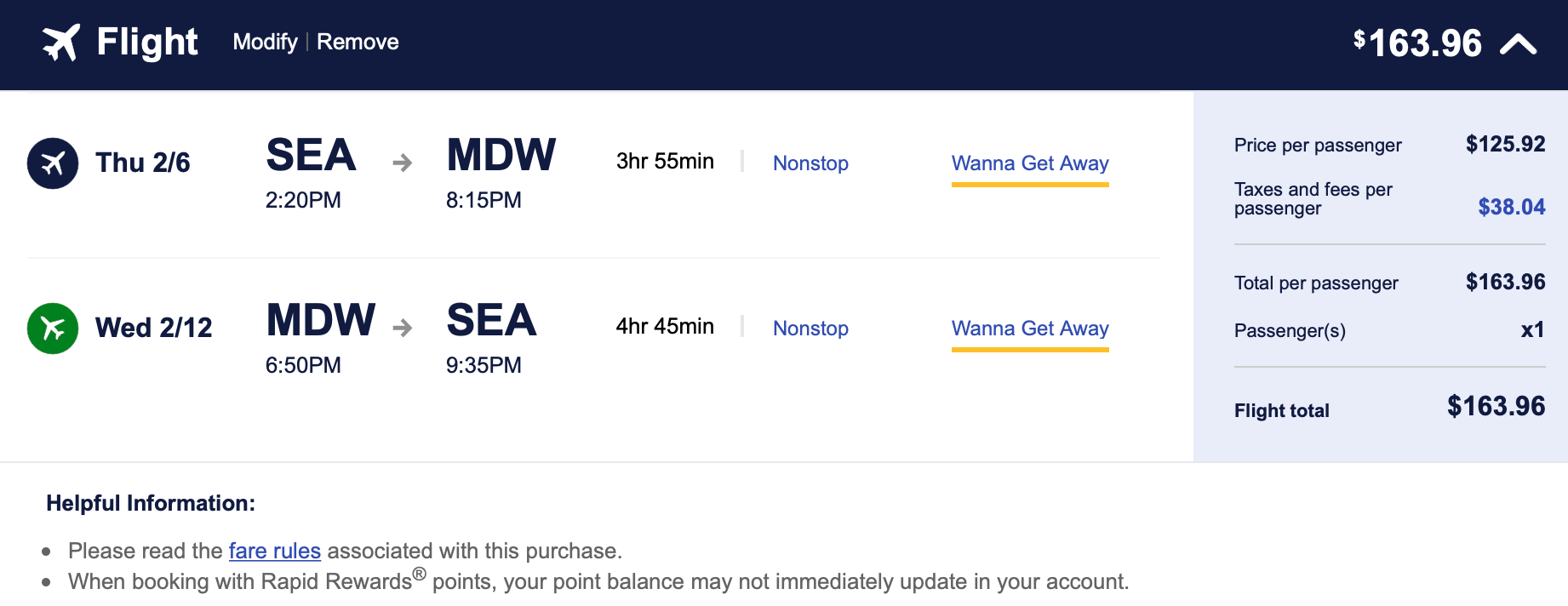Click the navy departing flight circle icon

pyautogui.click(x=53, y=163)
